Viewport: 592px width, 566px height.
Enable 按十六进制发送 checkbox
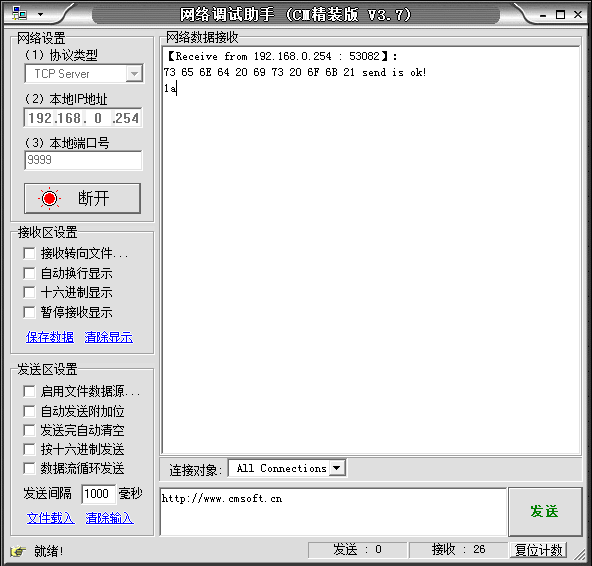click(x=29, y=449)
